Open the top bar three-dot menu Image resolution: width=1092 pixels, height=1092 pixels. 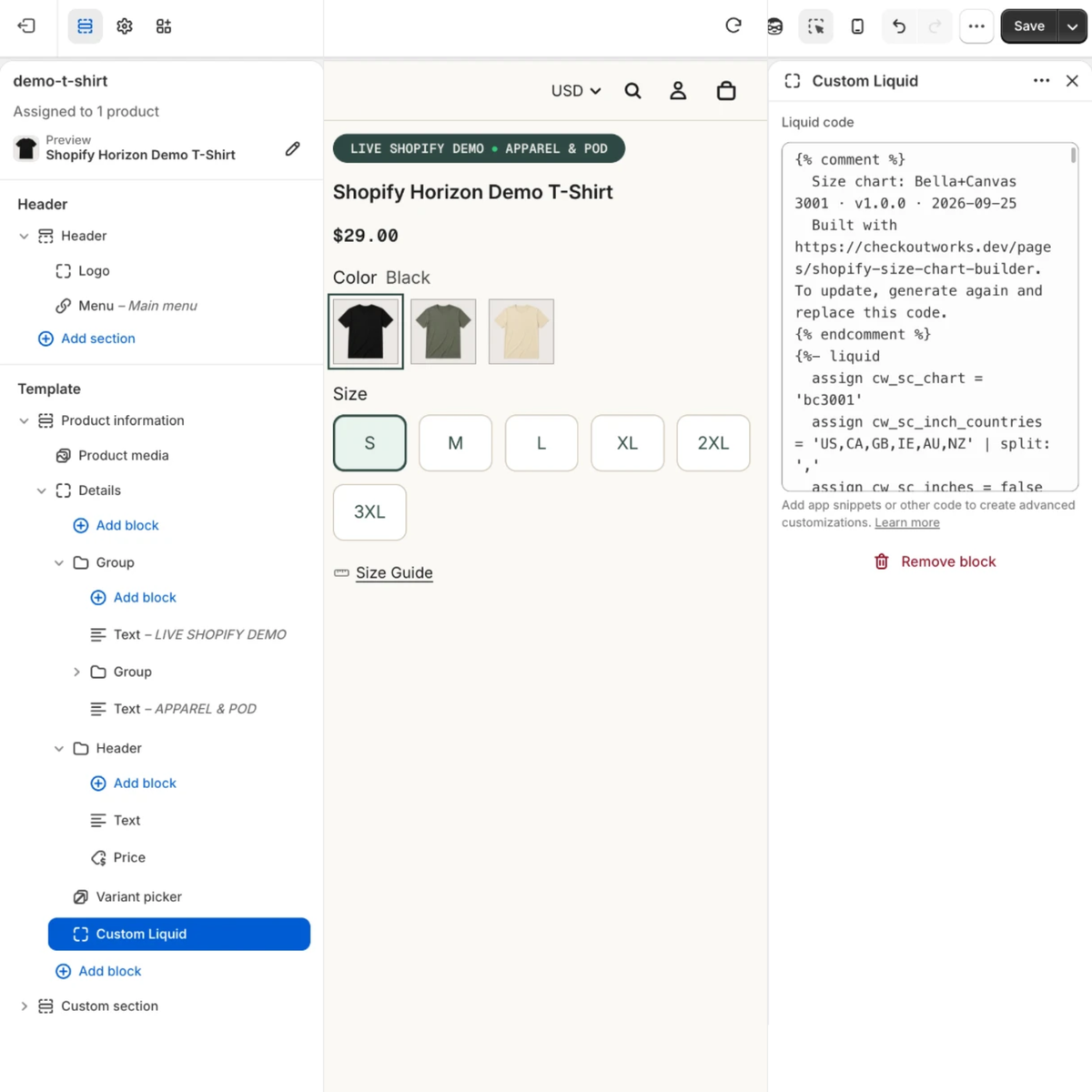[x=976, y=26]
